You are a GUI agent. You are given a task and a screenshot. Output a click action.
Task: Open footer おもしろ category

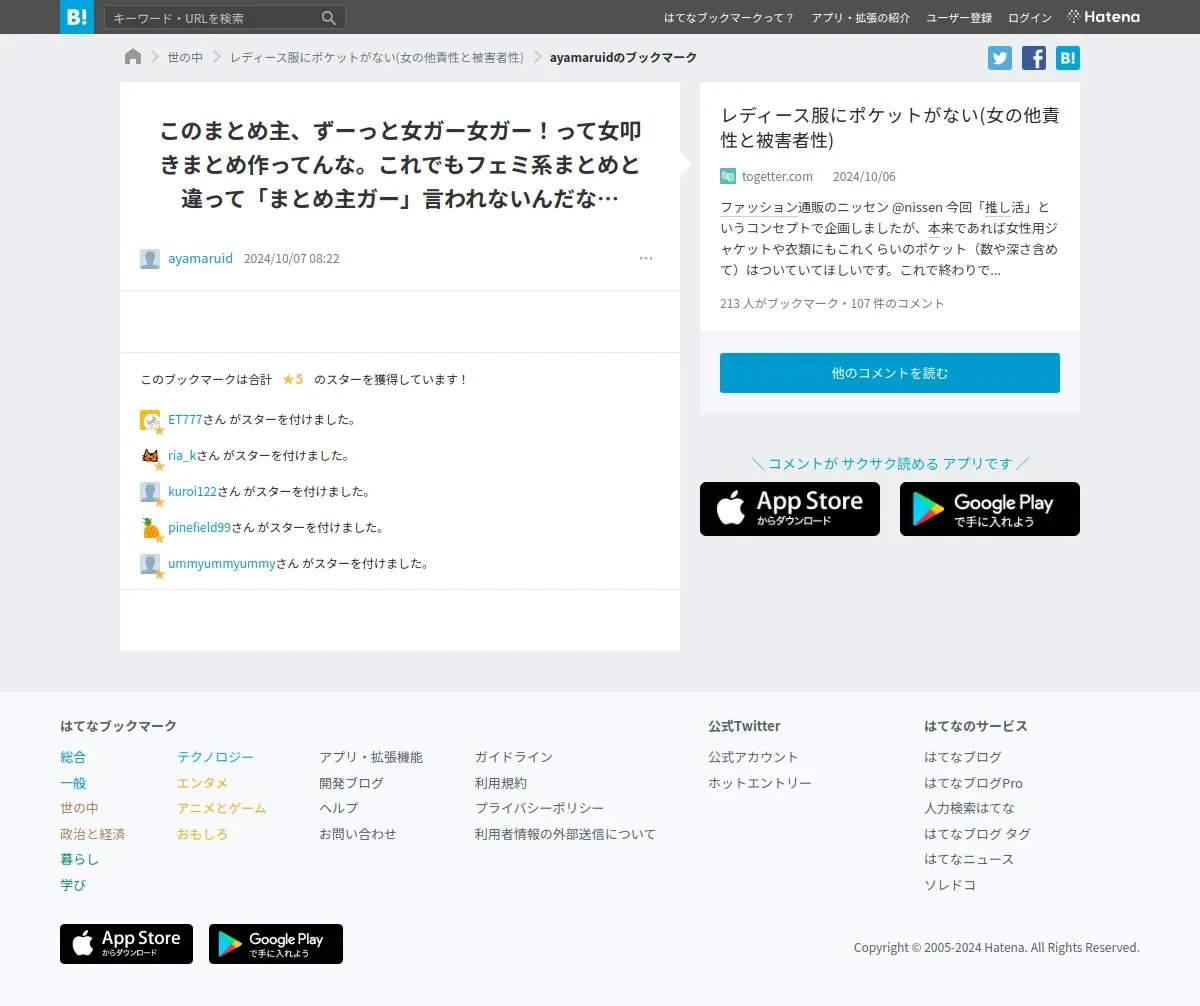[202, 834]
